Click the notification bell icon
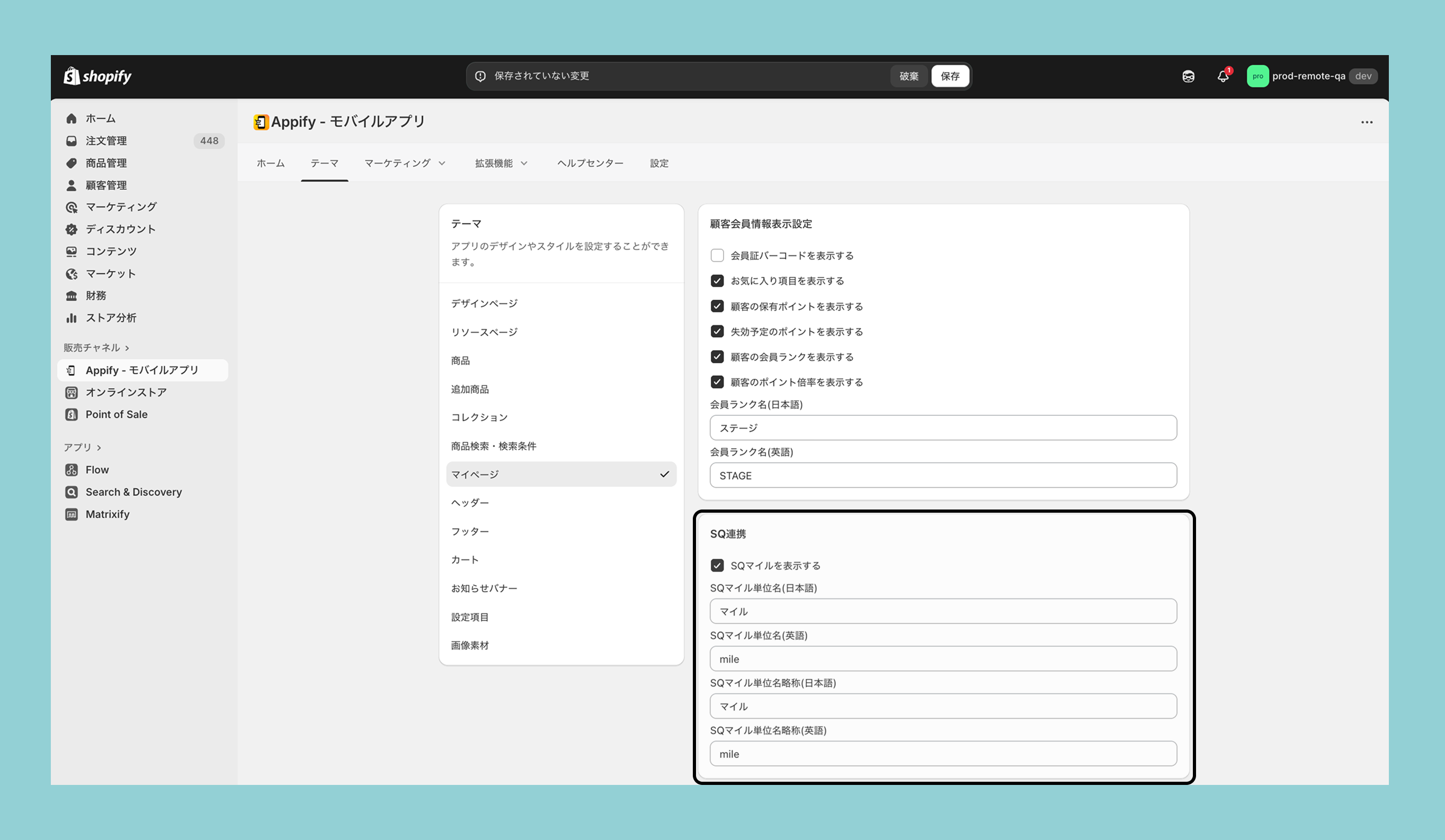Image resolution: width=1445 pixels, height=840 pixels. pyautogui.click(x=1223, y=76)
